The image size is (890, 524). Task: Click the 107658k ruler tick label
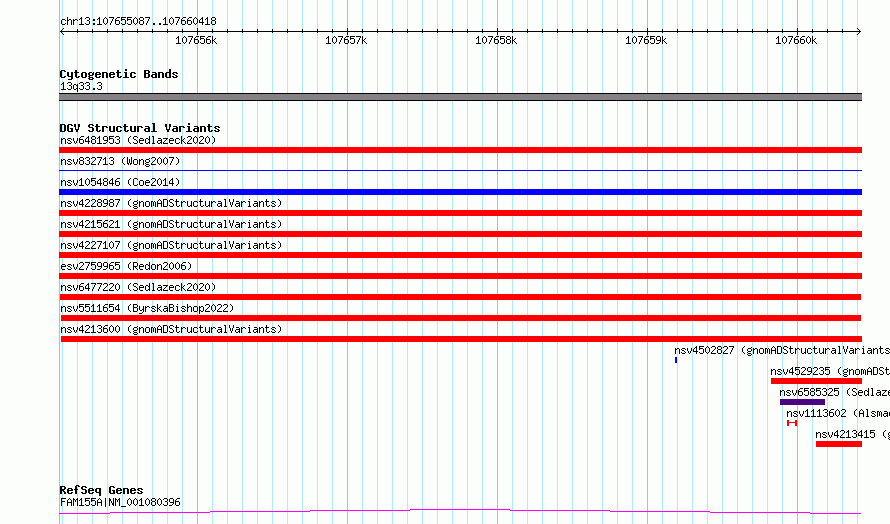click(x=496, y=40)
